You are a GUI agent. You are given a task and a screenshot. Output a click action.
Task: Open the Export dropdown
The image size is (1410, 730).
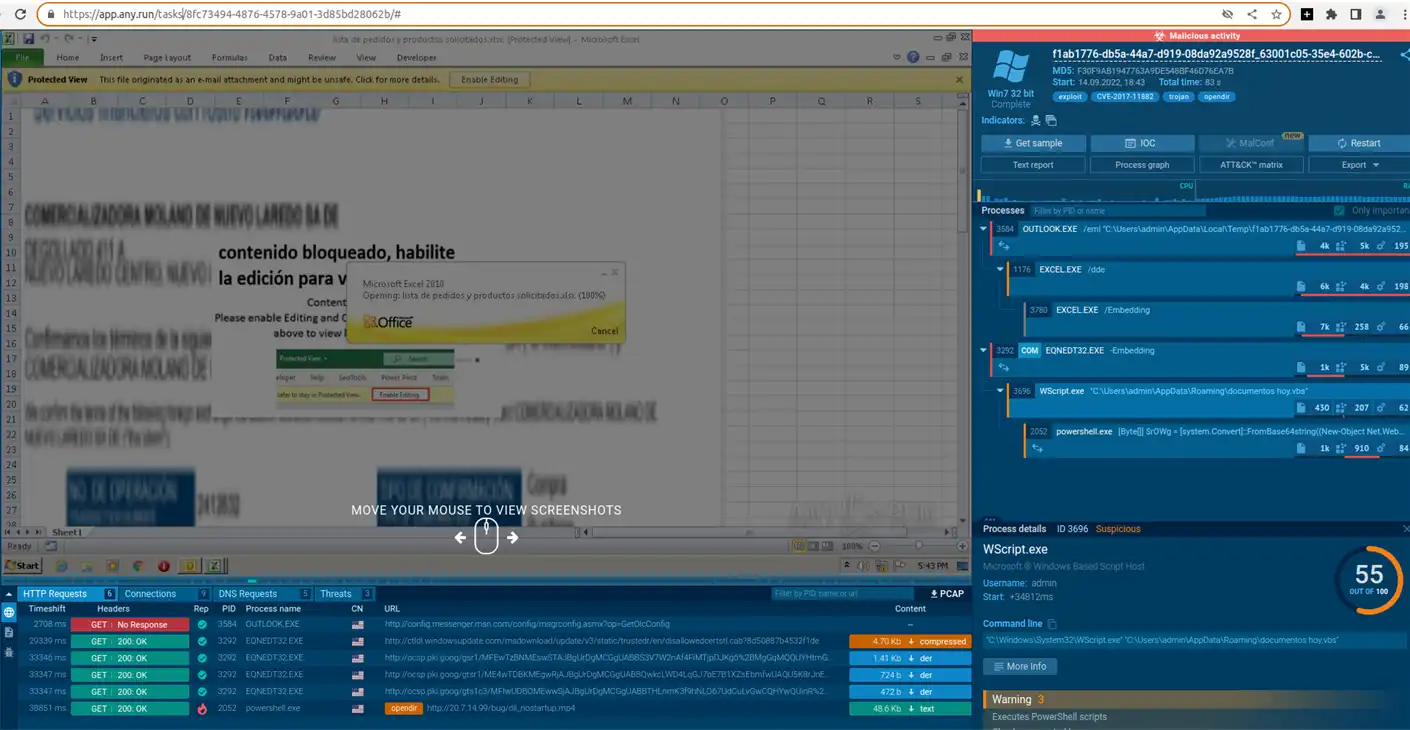click(1358, 165)
